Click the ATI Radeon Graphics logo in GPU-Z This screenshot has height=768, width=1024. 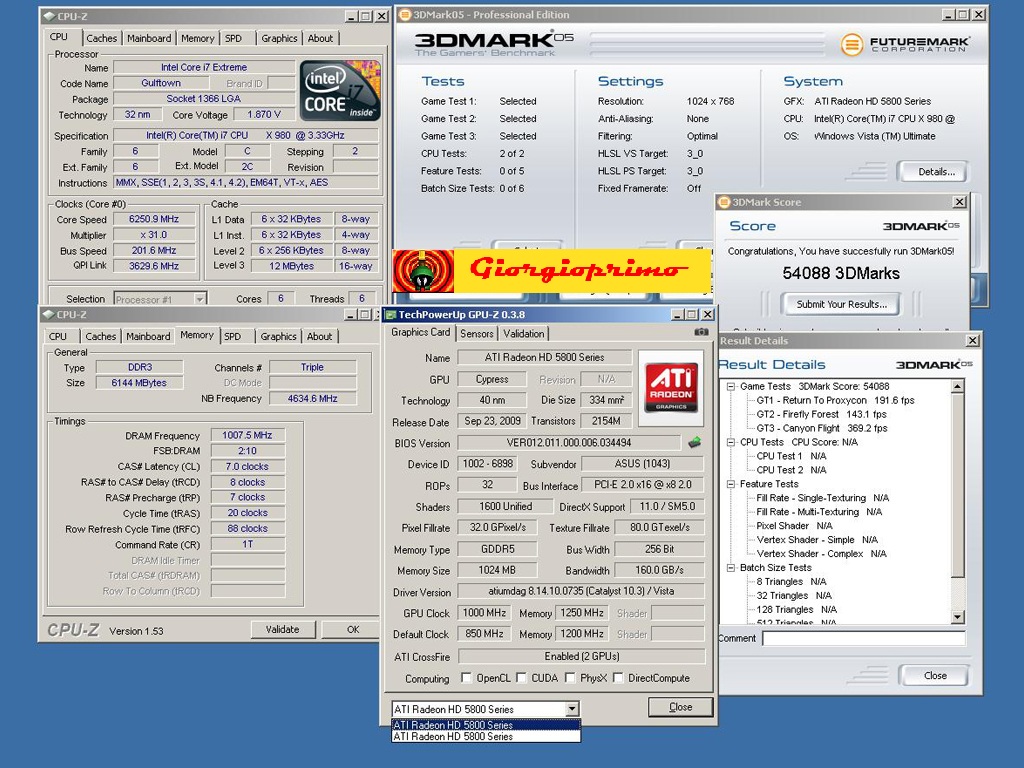pos(671,387)
